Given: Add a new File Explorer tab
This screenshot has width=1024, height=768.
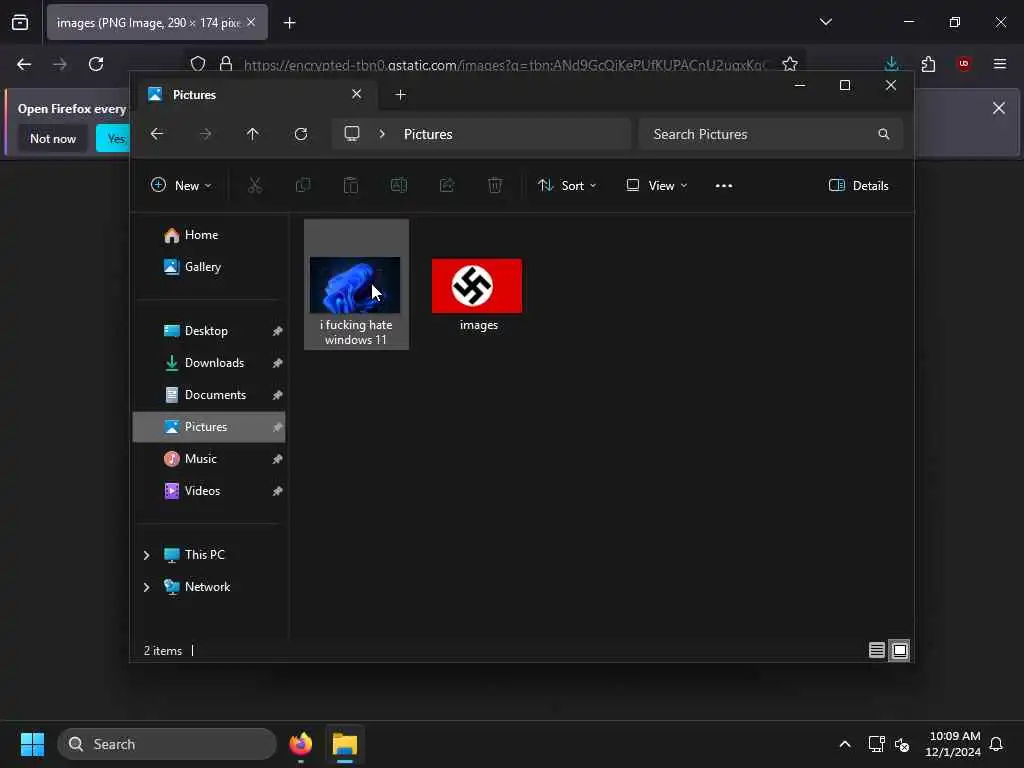Looking at the screenshot, I should (400, 95).
